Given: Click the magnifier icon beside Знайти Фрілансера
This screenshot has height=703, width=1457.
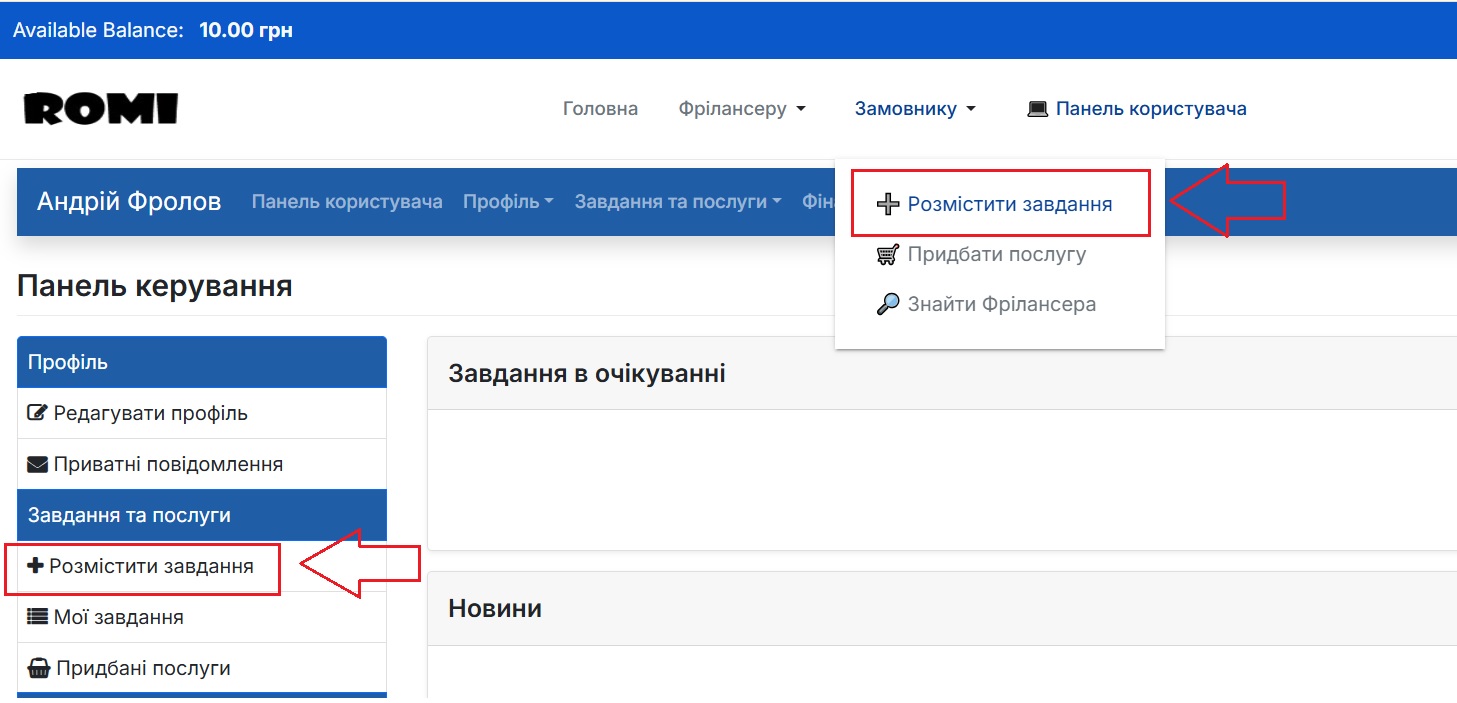Looking at the screenshot, I should point(886,304).
